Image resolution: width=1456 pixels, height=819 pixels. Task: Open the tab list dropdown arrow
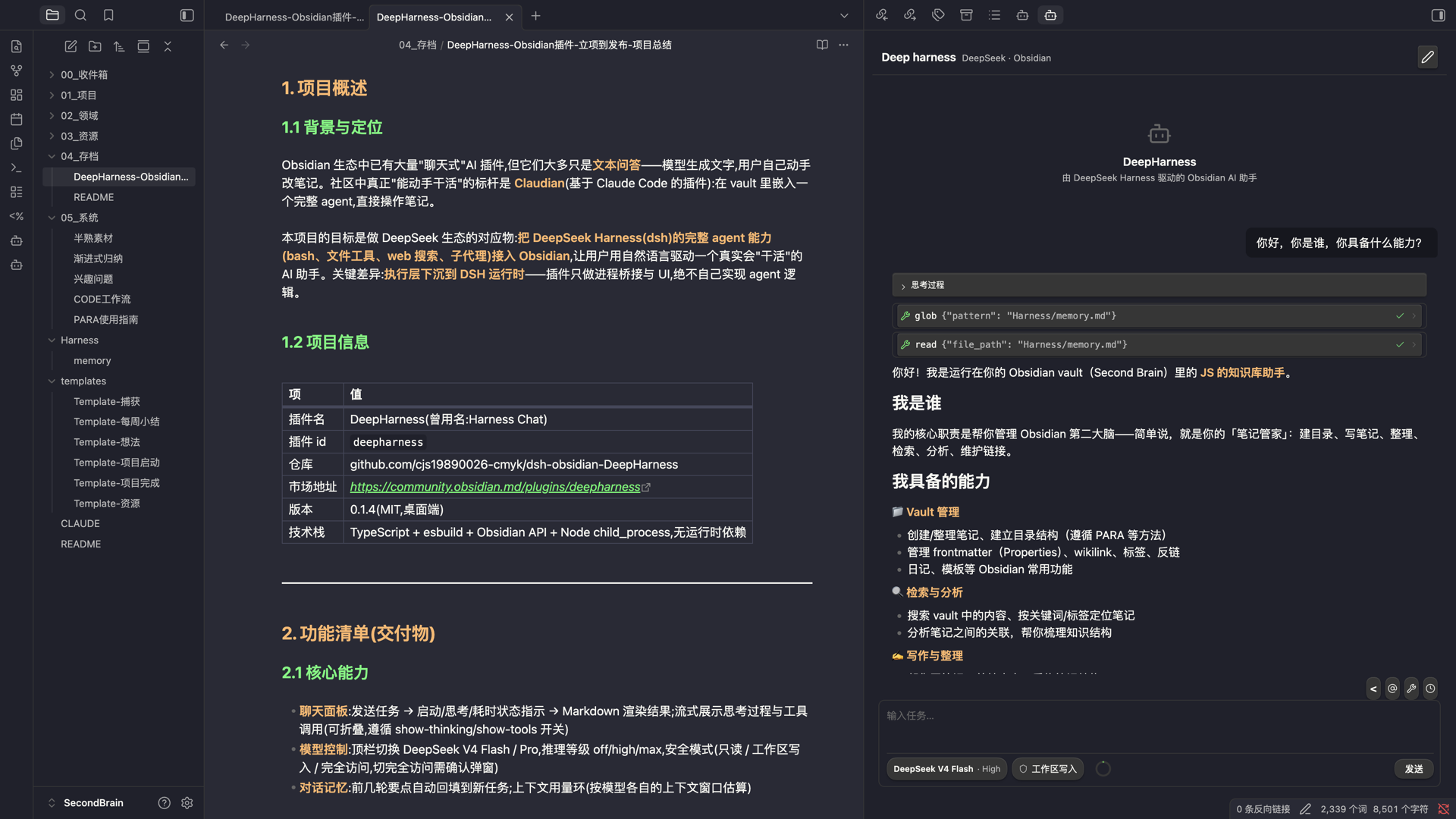[x=844, y=16]
